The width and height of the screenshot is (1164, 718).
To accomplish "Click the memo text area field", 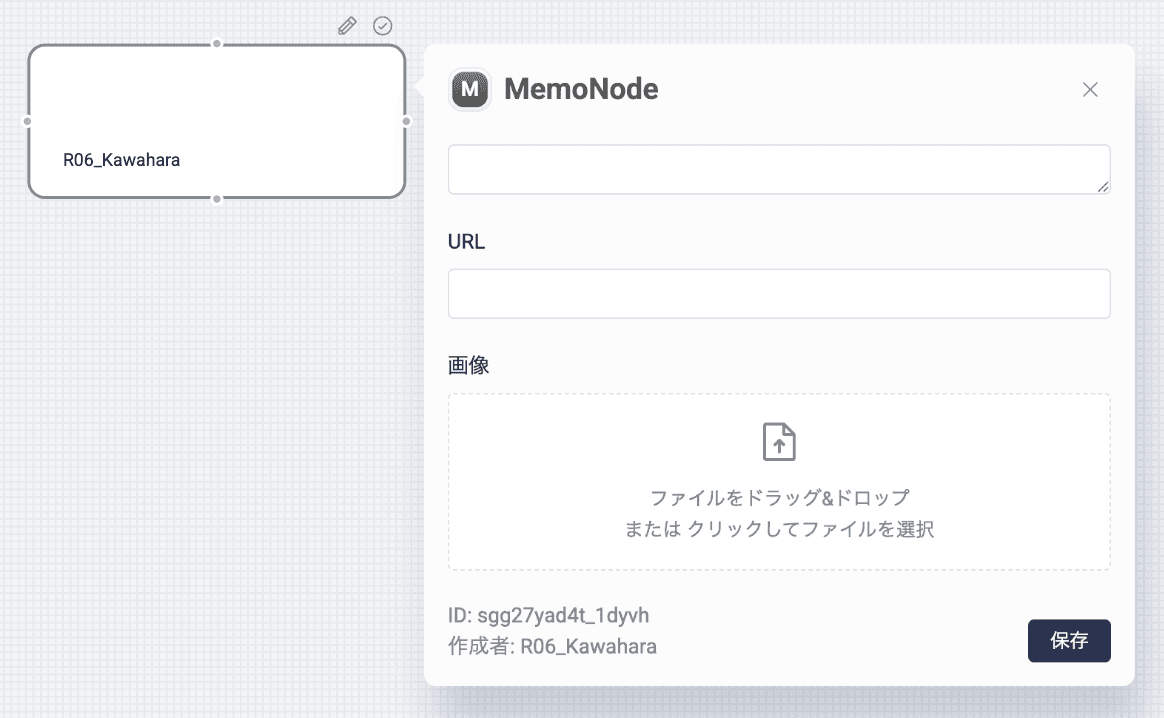I will pos(779,169).
